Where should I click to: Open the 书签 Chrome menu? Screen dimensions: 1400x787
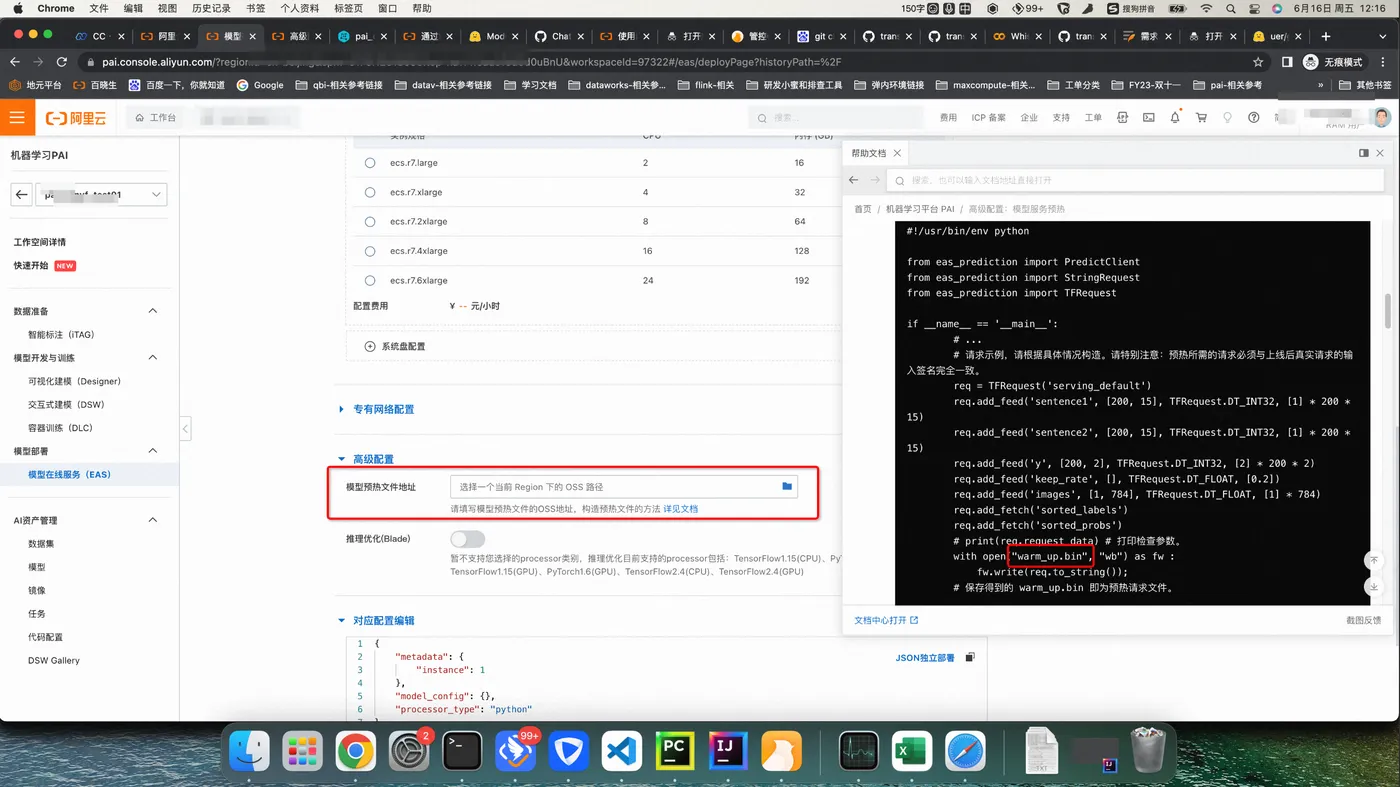click(x=255, y=8)
